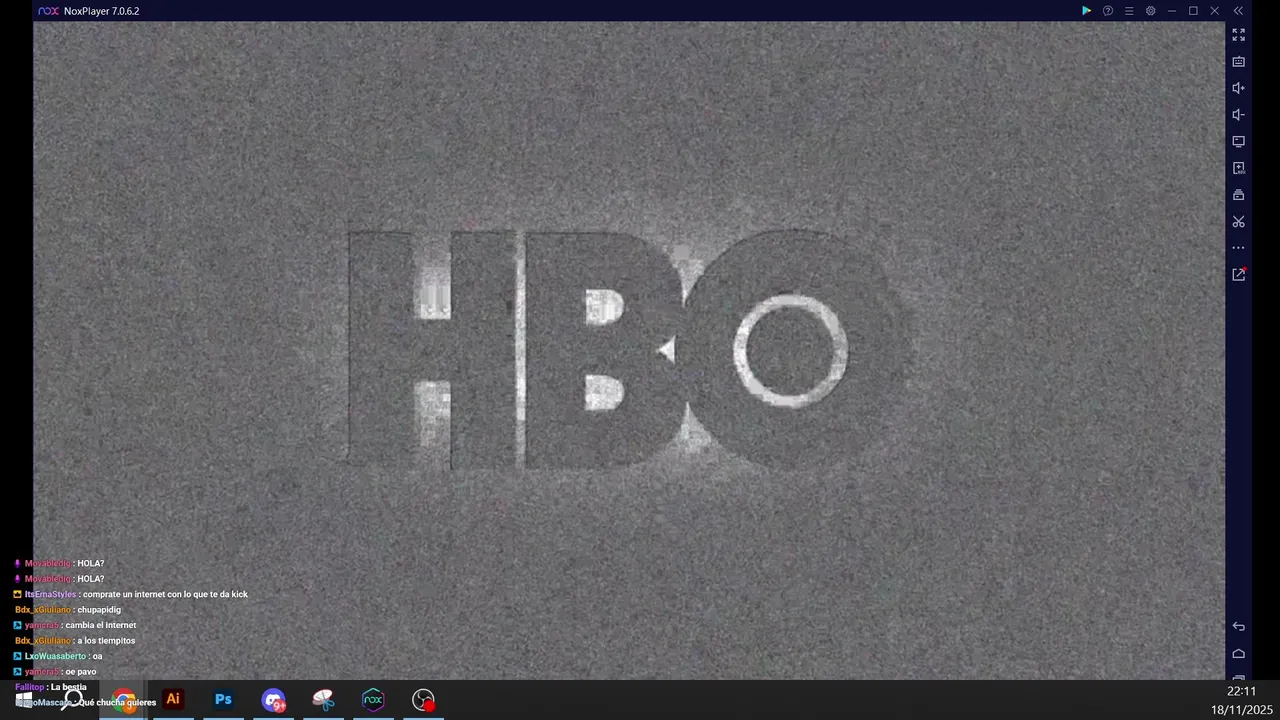Open keyboard mapping tool
This screenshot has width=1280, height=720.
[1238, 62]
